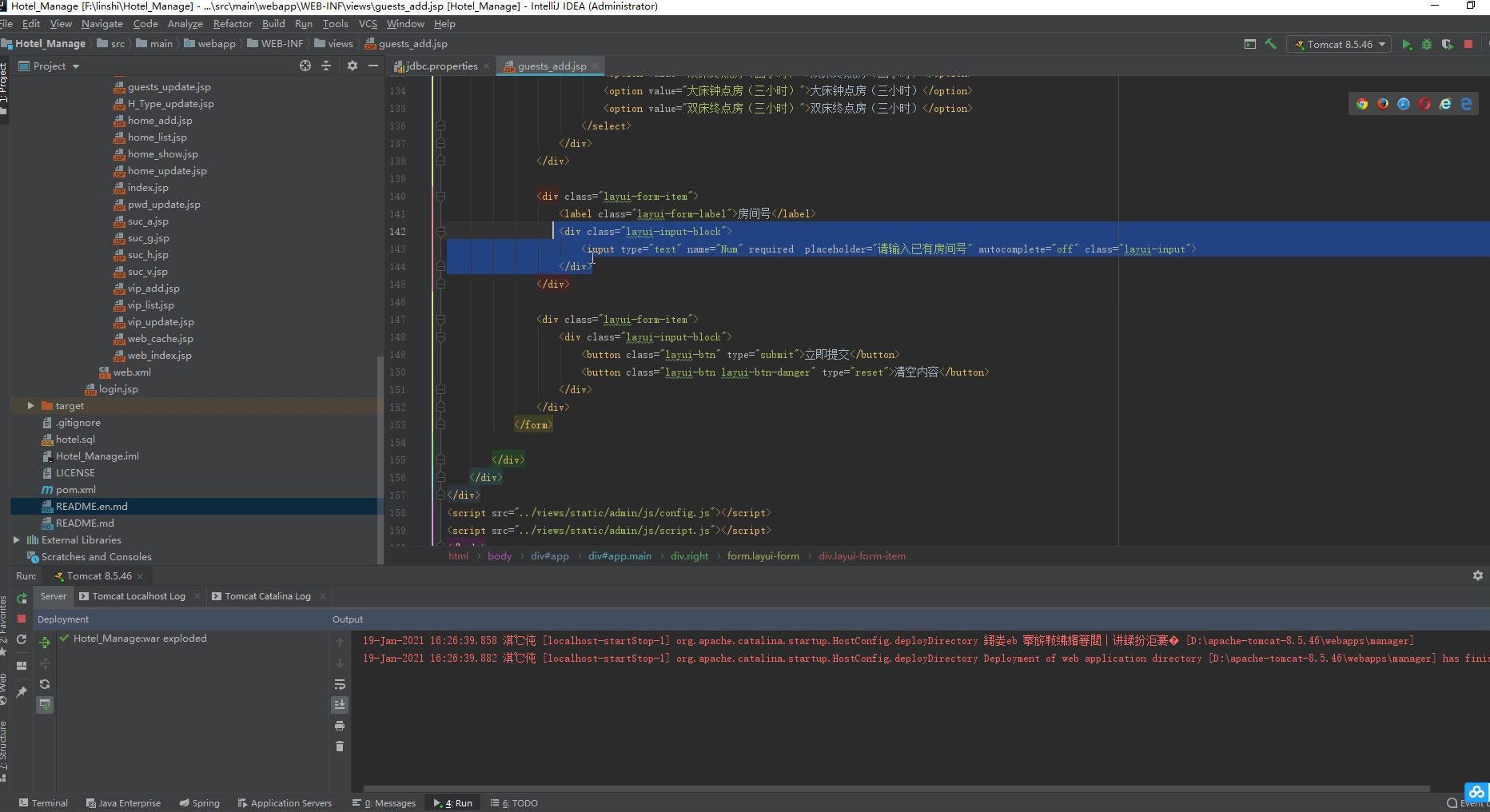This screenshot has height=812, width=1490.
Task: Open Project panel settings gear
Action: coord(353,66)
